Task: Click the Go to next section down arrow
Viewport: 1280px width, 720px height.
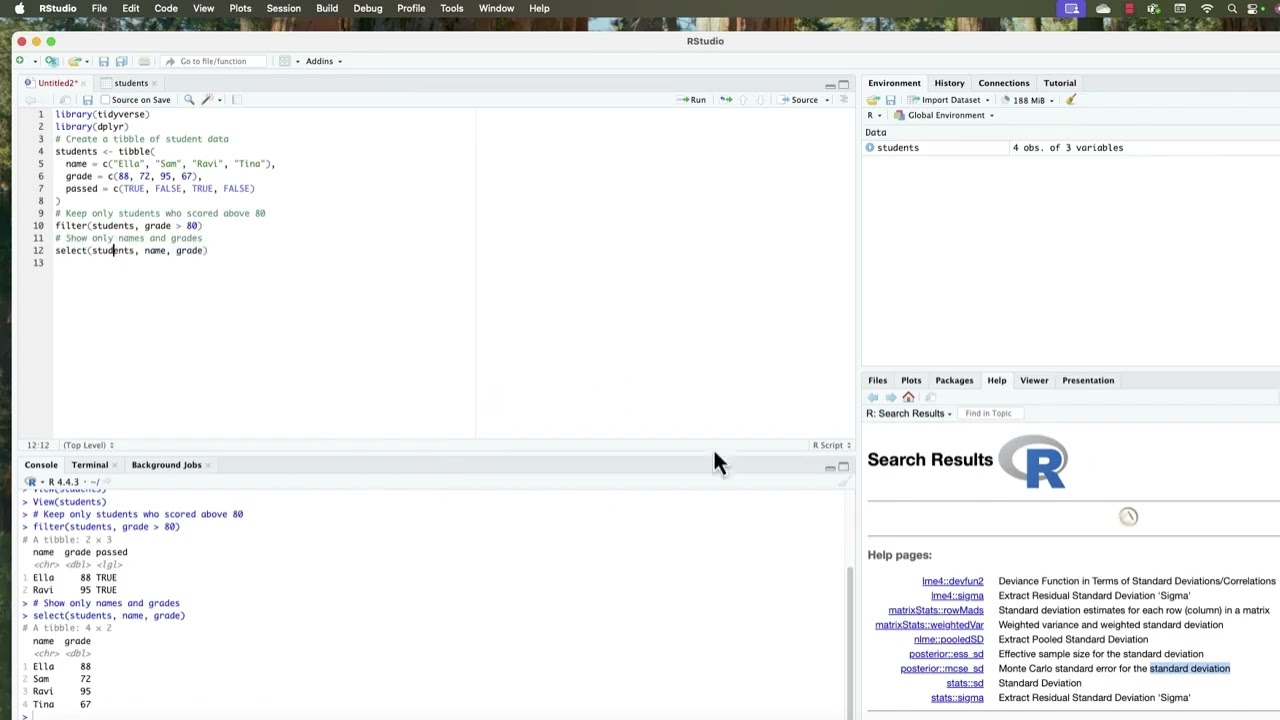Action: 760,100
